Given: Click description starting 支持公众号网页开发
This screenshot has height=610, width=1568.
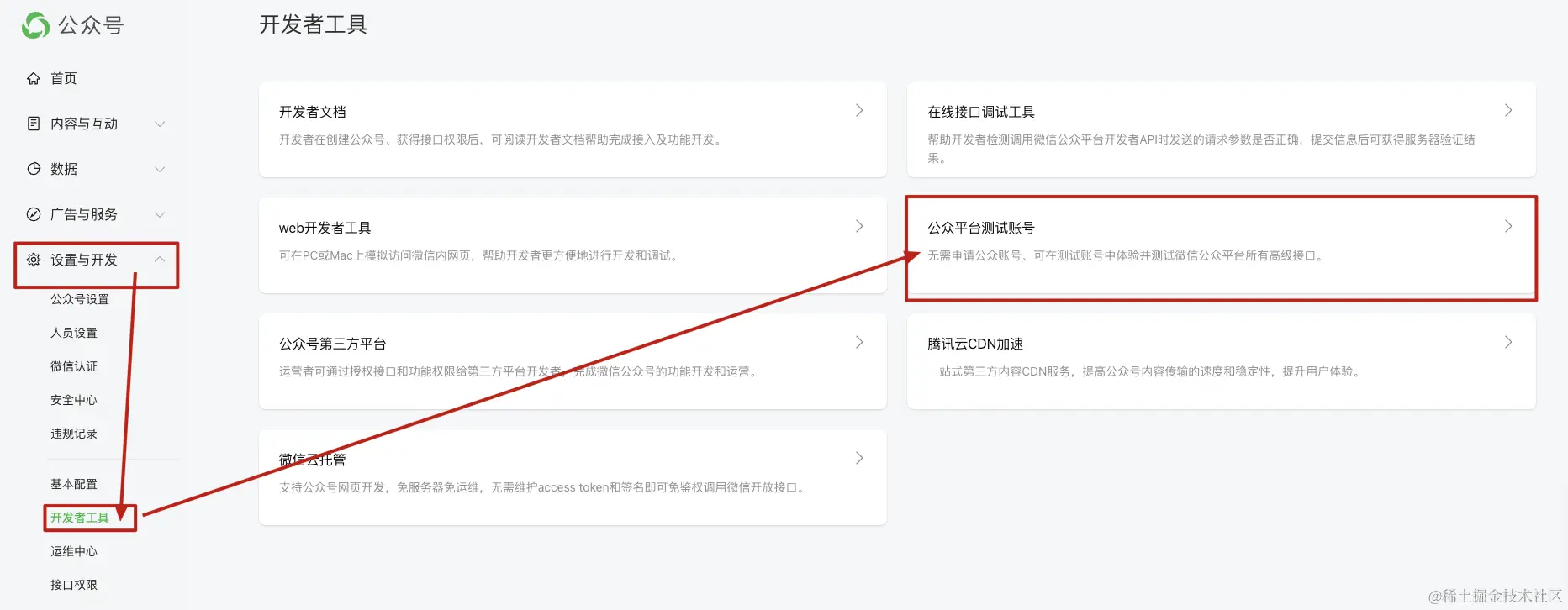Looking at the screenshot, I should pyautogui.click(x=543, y=487).
